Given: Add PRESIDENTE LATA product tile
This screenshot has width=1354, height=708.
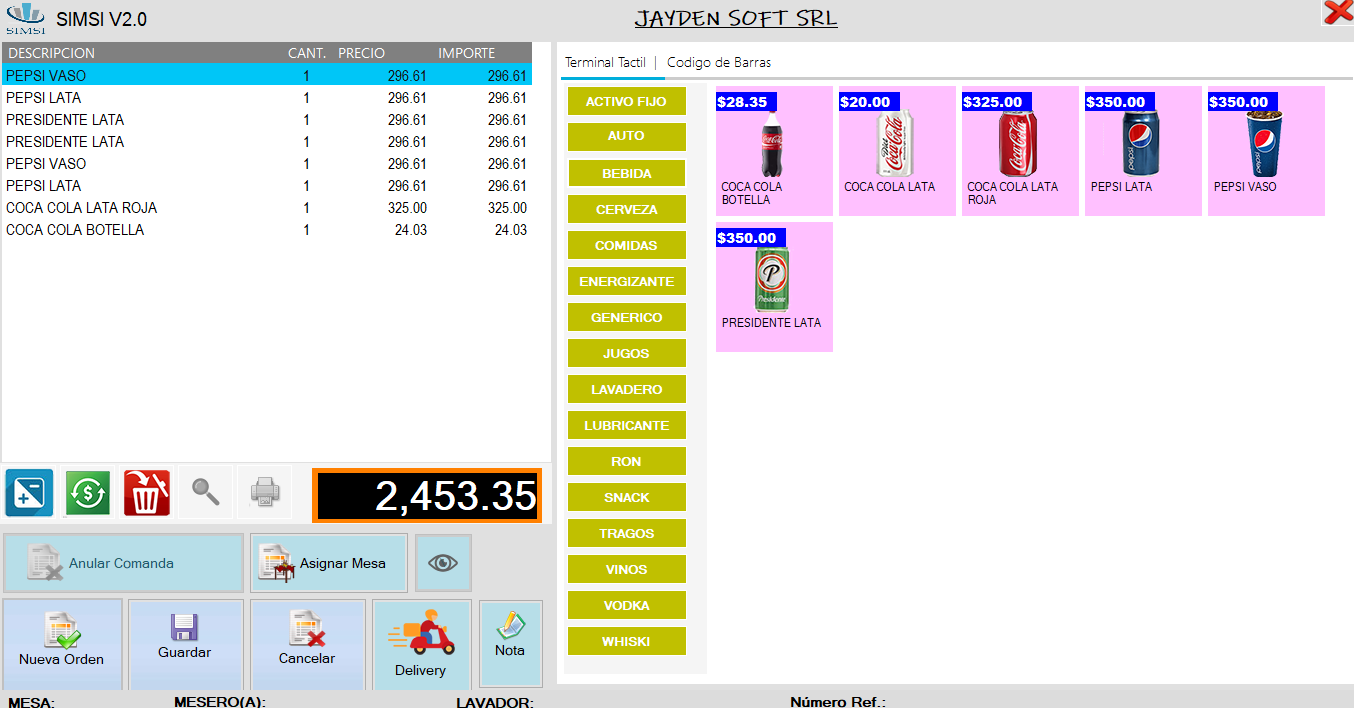Looking at the screenshot, I should point(774,287).
